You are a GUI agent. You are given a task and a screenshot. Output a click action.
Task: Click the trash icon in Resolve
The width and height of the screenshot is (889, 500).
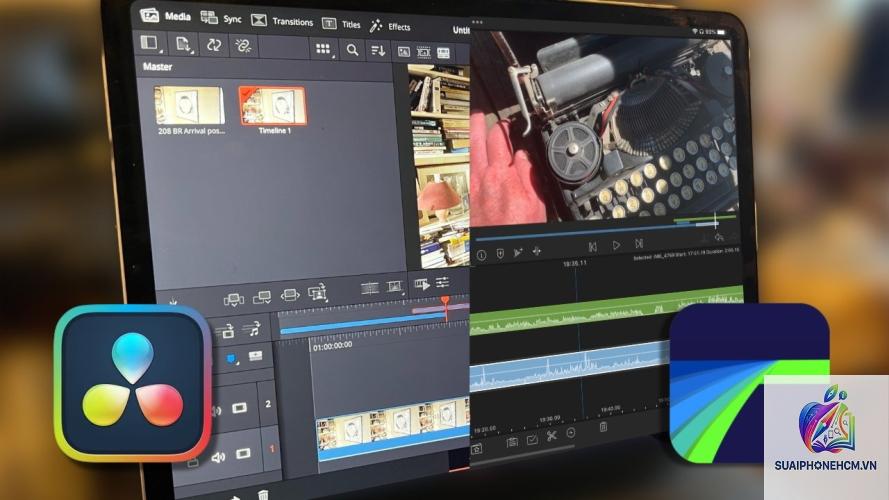263,495
